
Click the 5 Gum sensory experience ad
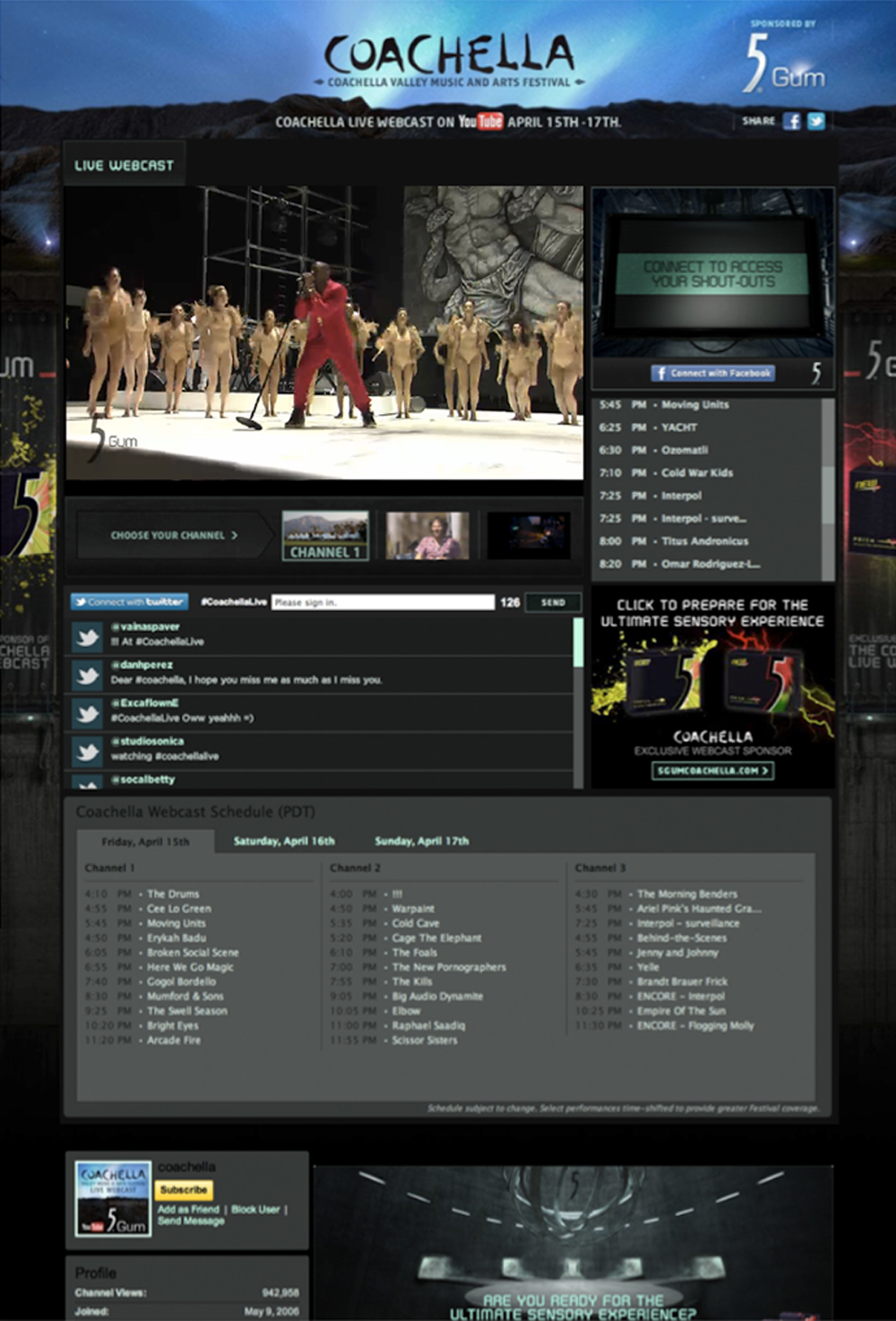point(713,686)
